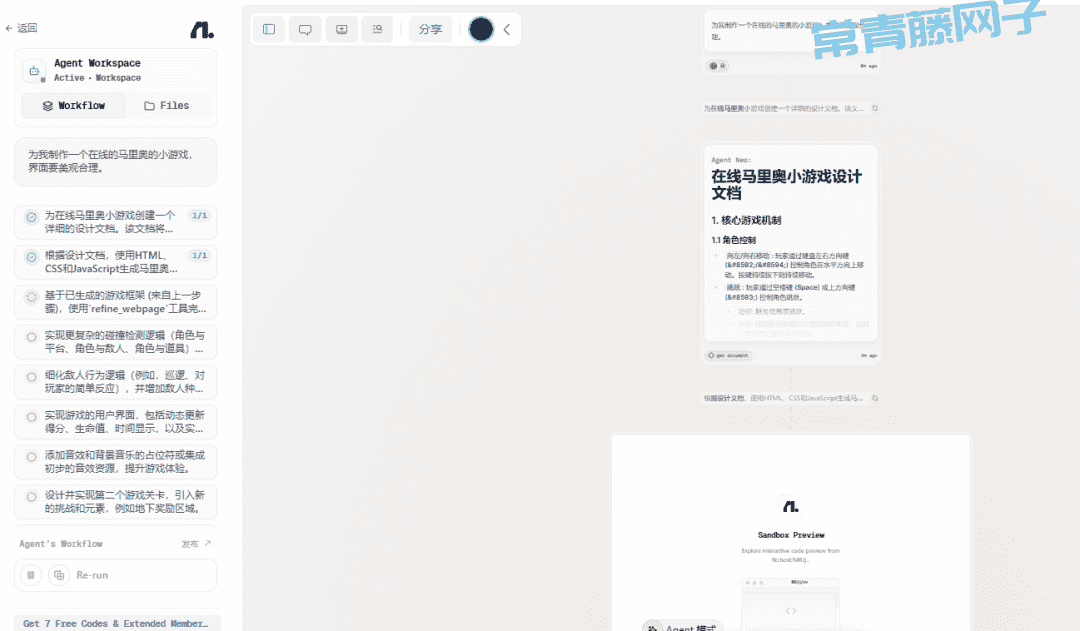Click 1/1 badge on the 为在线马里奥小游戏创建 step
This screenshot has height=631, width=1080.
point(200,216)
